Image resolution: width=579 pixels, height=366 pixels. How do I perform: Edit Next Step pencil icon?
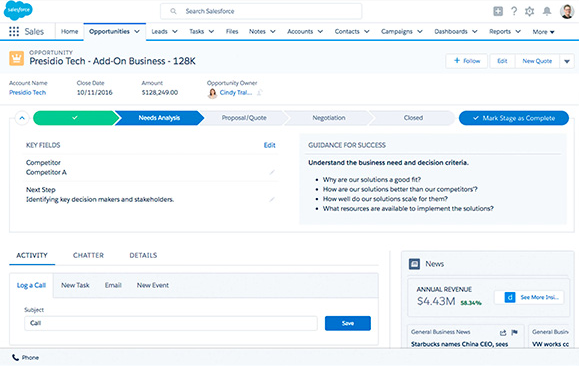point(272,199)
